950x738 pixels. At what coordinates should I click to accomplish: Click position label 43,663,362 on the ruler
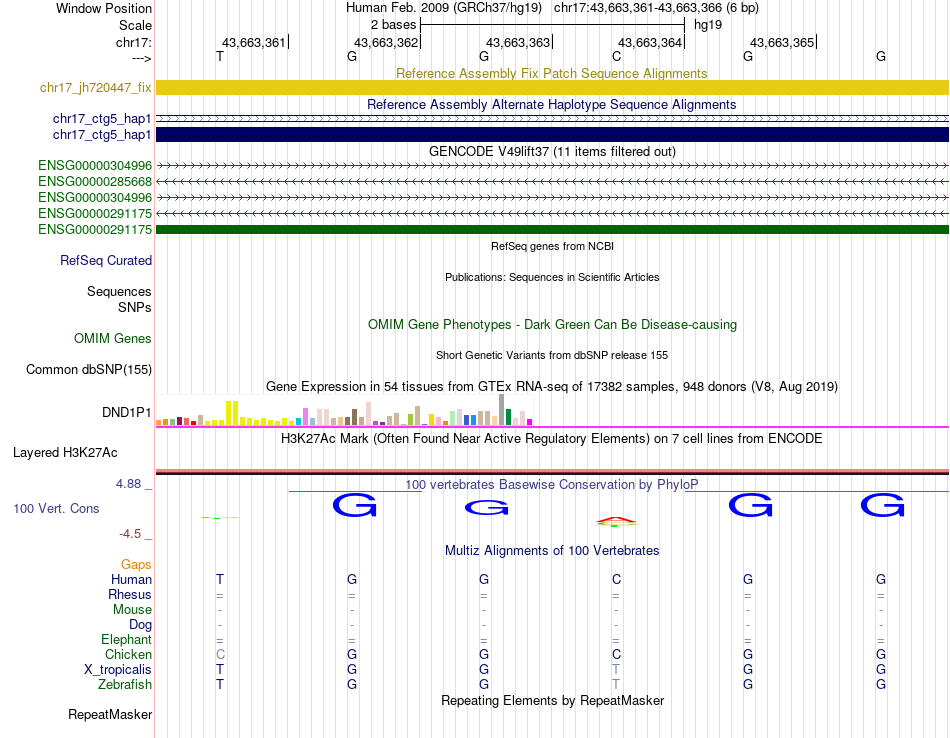(x=386, y=42)
